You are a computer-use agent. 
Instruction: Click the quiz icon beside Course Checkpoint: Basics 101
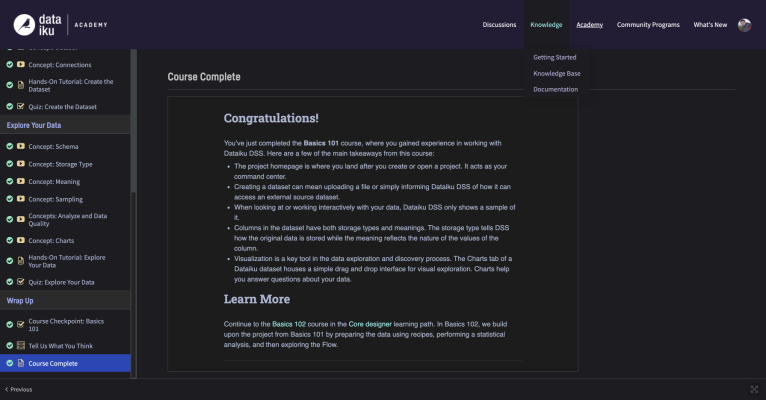pos(21,324)
